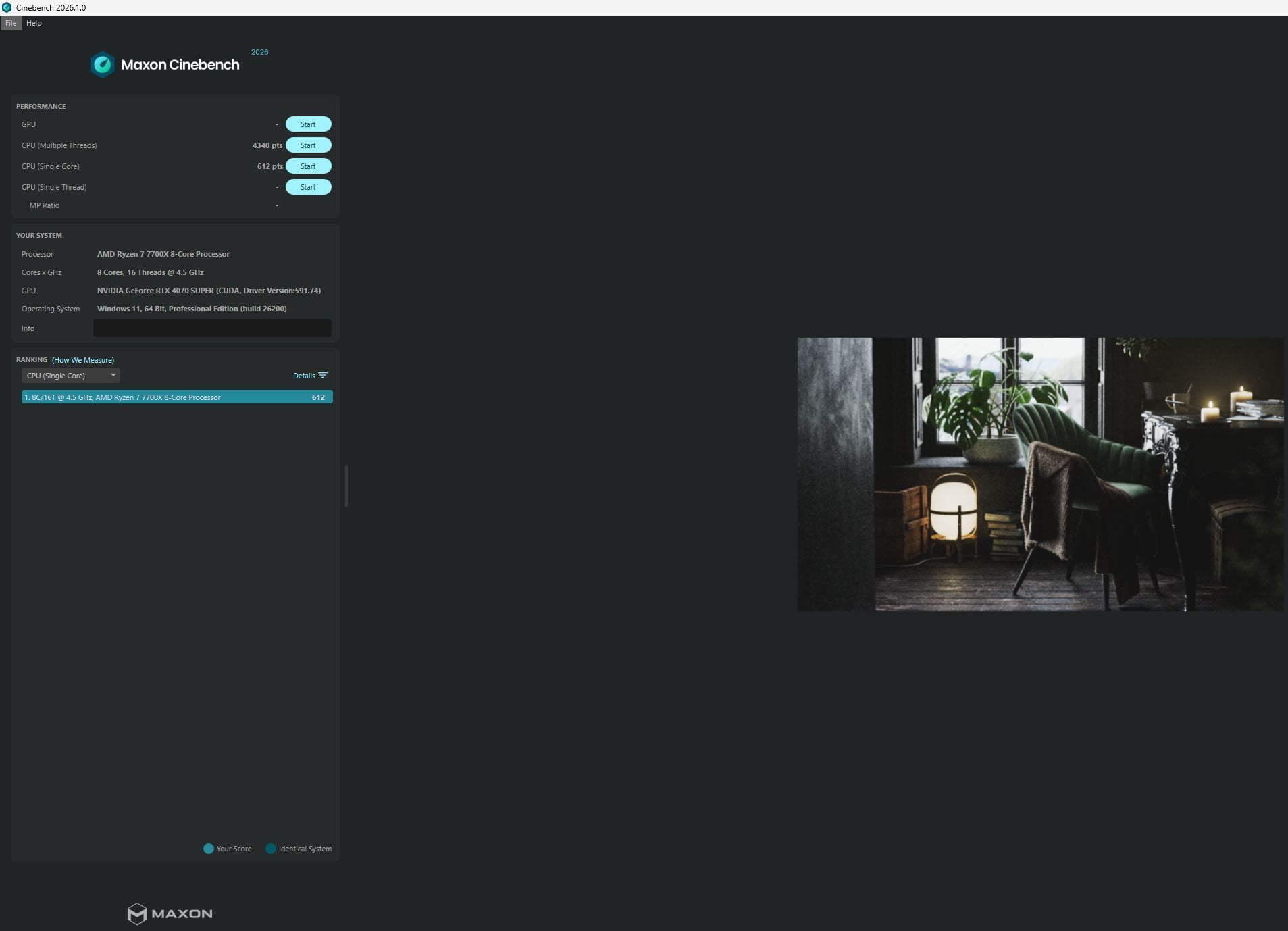The height and width of the screenshot is (931, 1288).
Task: Start the GPU benchmark
Action: (x=308, y=124)
